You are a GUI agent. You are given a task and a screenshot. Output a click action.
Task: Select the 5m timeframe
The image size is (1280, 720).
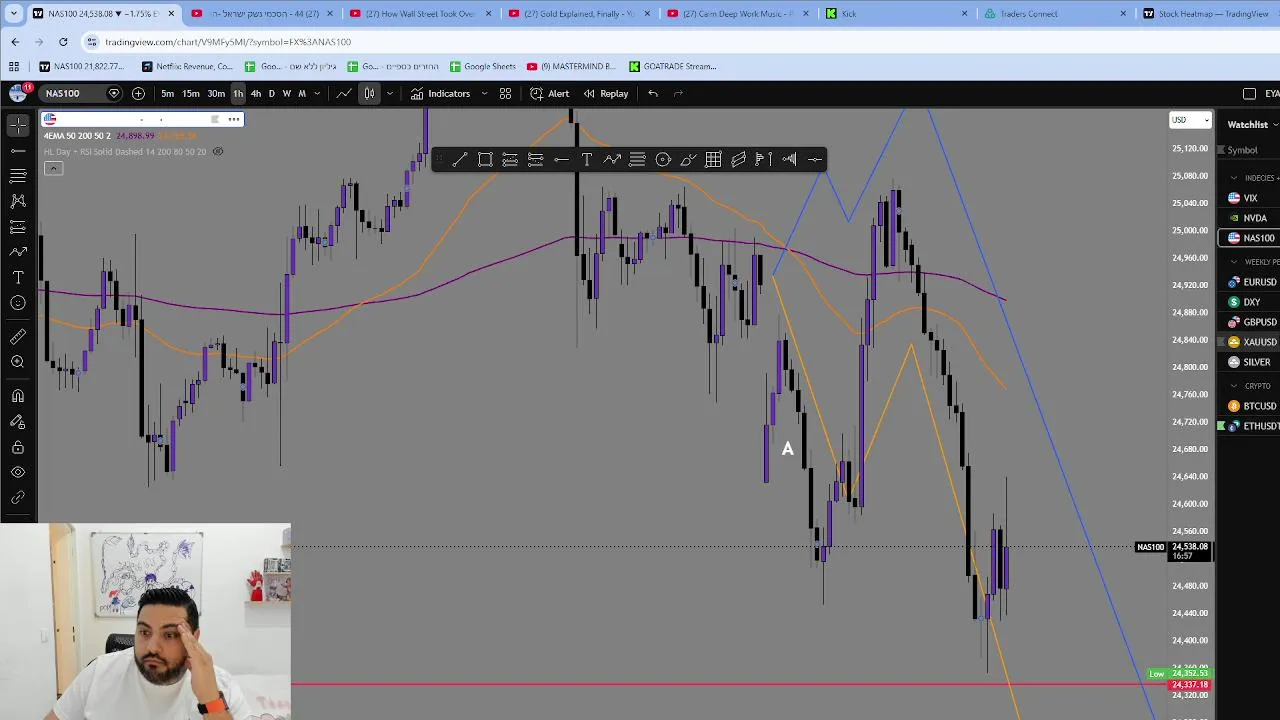point(167,93)
